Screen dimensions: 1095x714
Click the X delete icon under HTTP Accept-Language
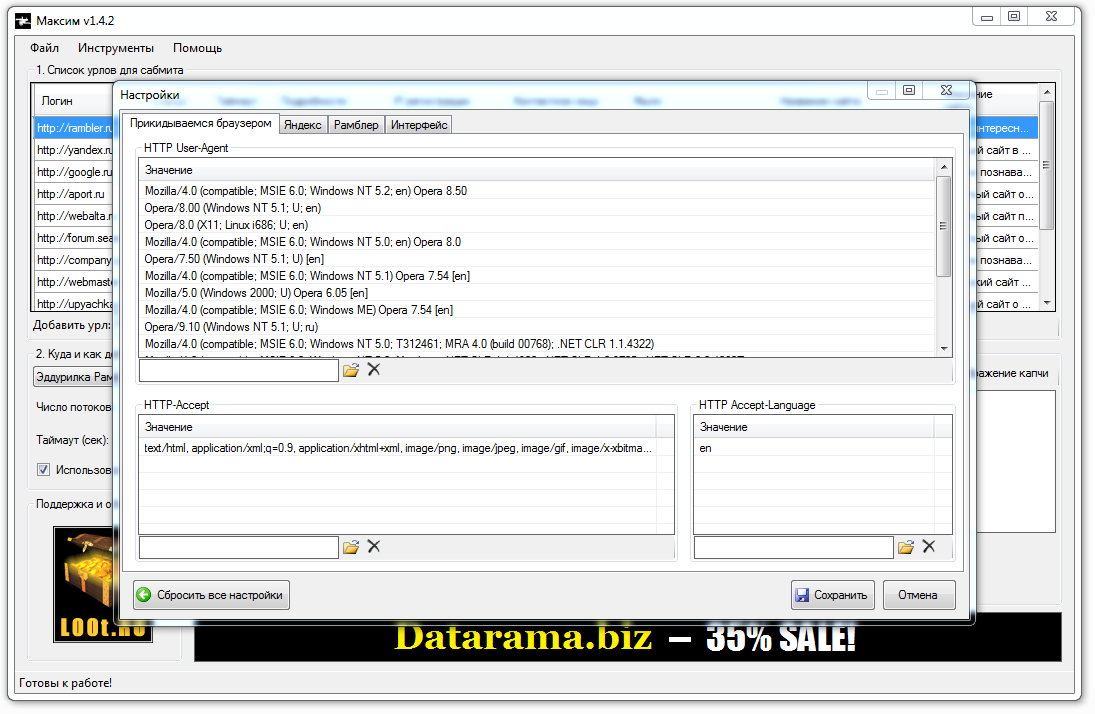(929, 547)
